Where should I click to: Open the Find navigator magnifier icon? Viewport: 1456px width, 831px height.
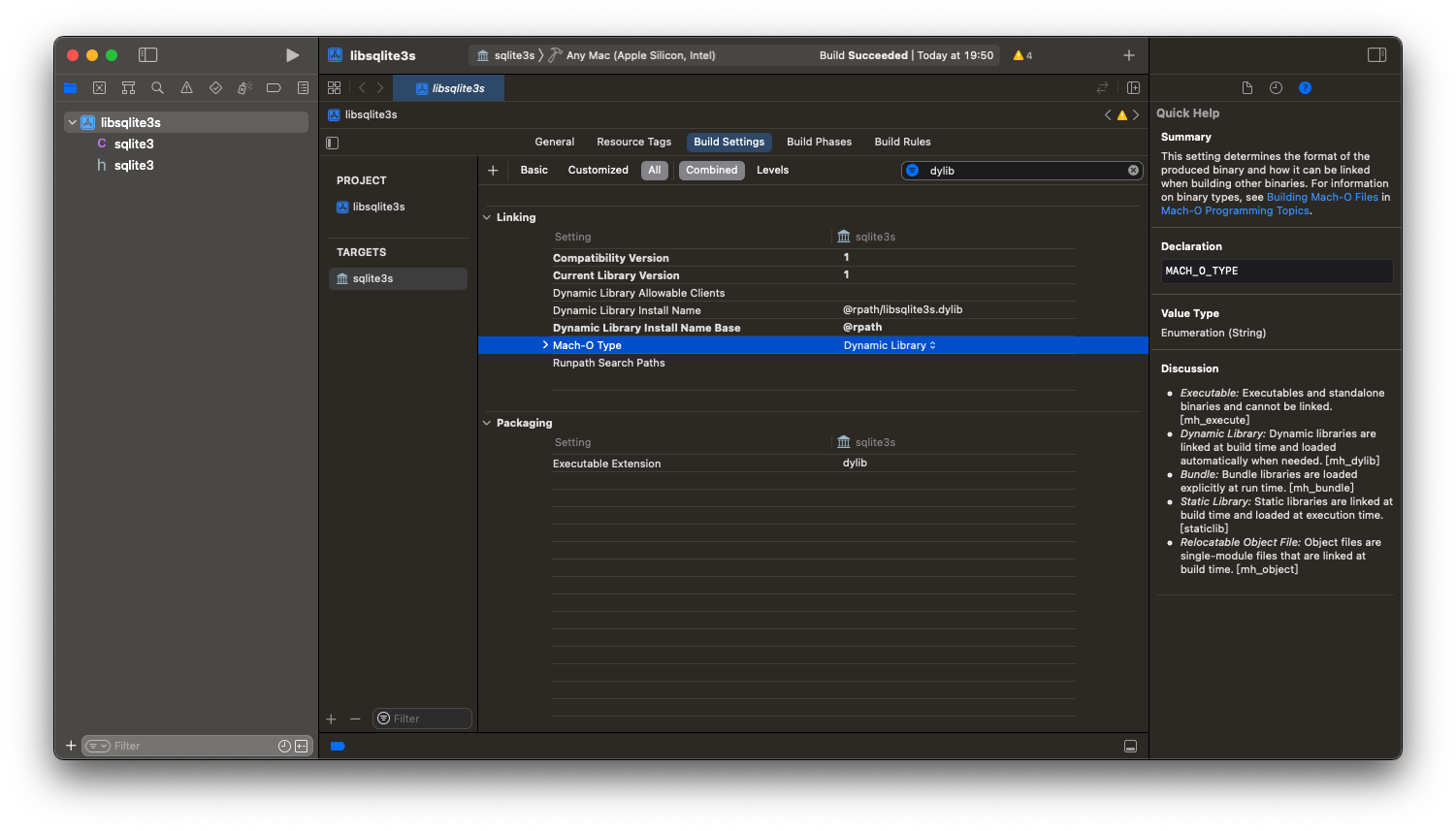(157, 88)
